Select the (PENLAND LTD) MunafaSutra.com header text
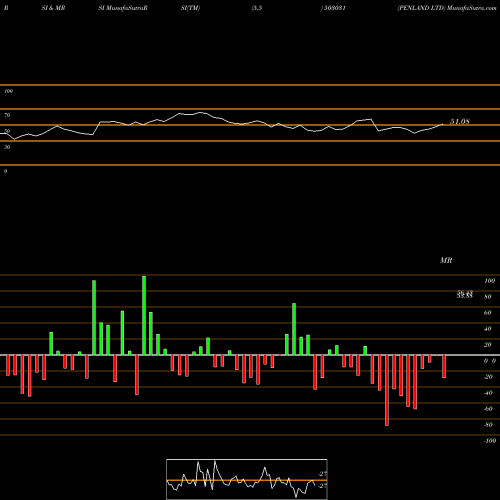This screenshot has width=500, height=500. [447, 8]
